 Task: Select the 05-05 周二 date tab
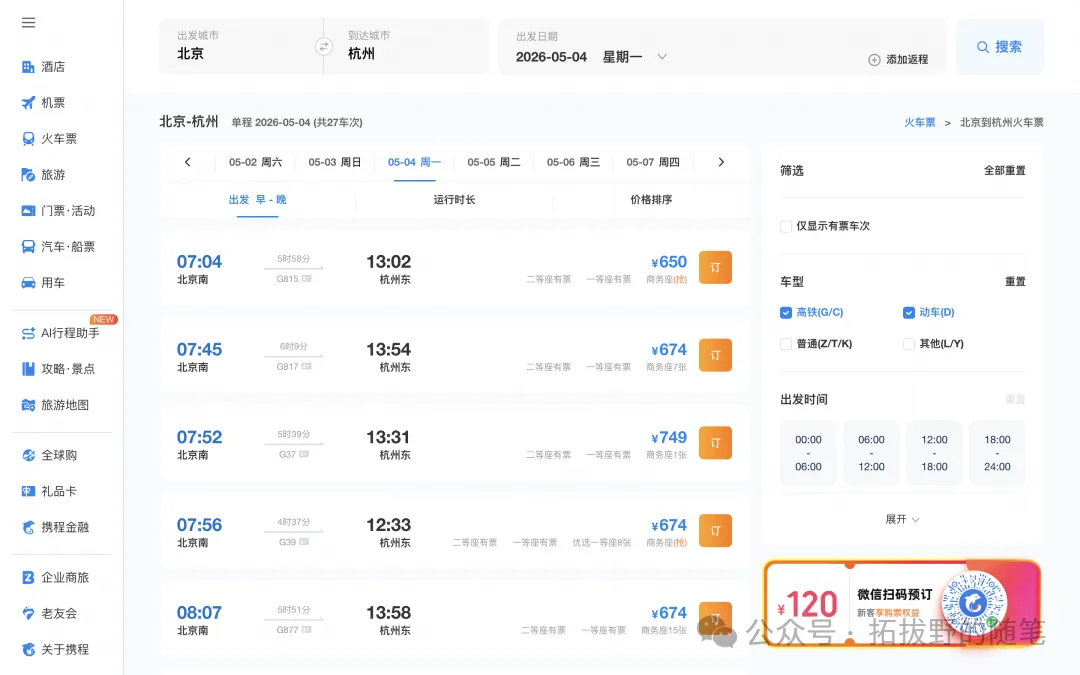coord(494,162)
